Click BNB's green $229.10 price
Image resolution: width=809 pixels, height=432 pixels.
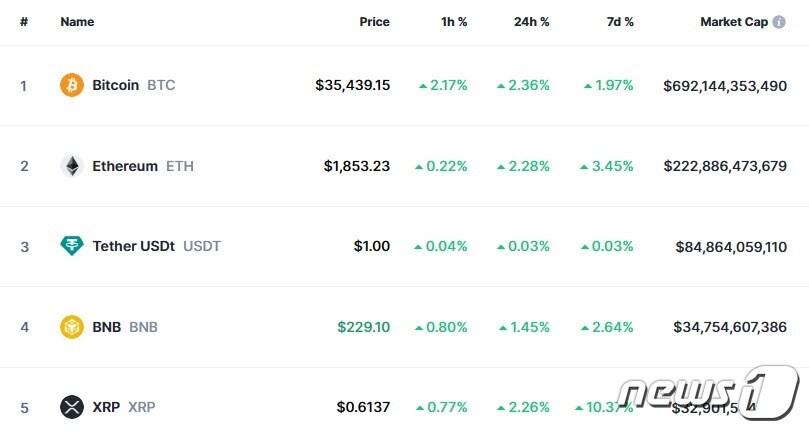364,327
